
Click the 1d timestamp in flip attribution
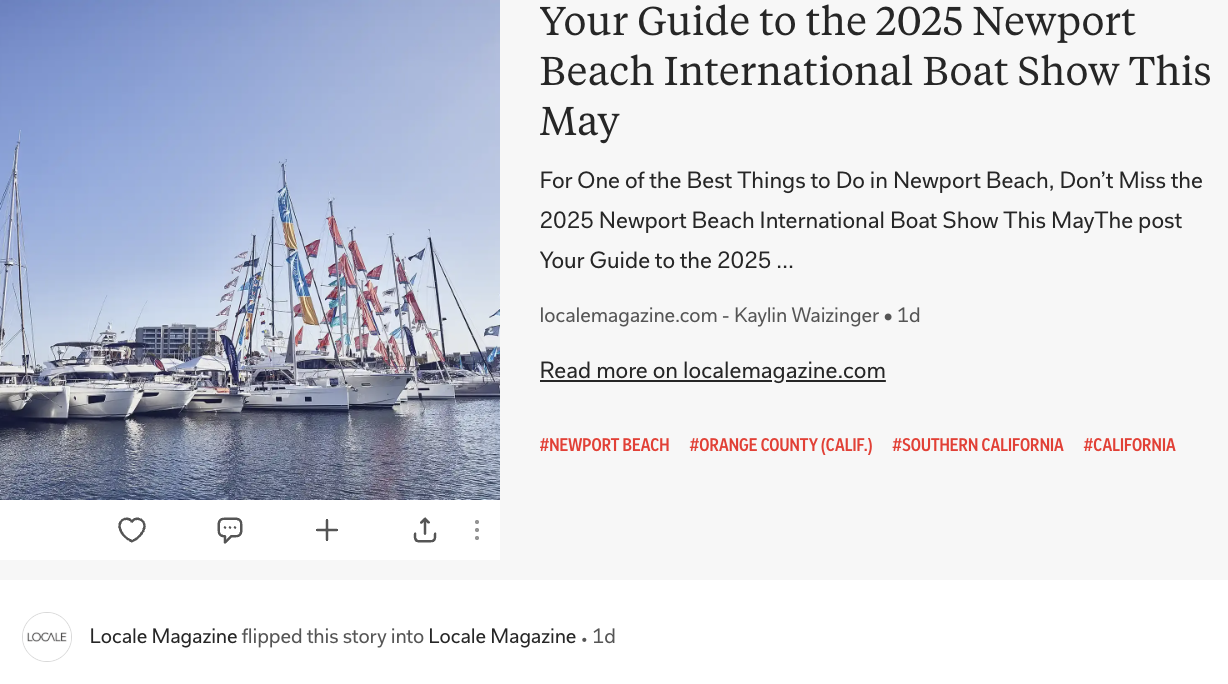[x=604, y=636]
